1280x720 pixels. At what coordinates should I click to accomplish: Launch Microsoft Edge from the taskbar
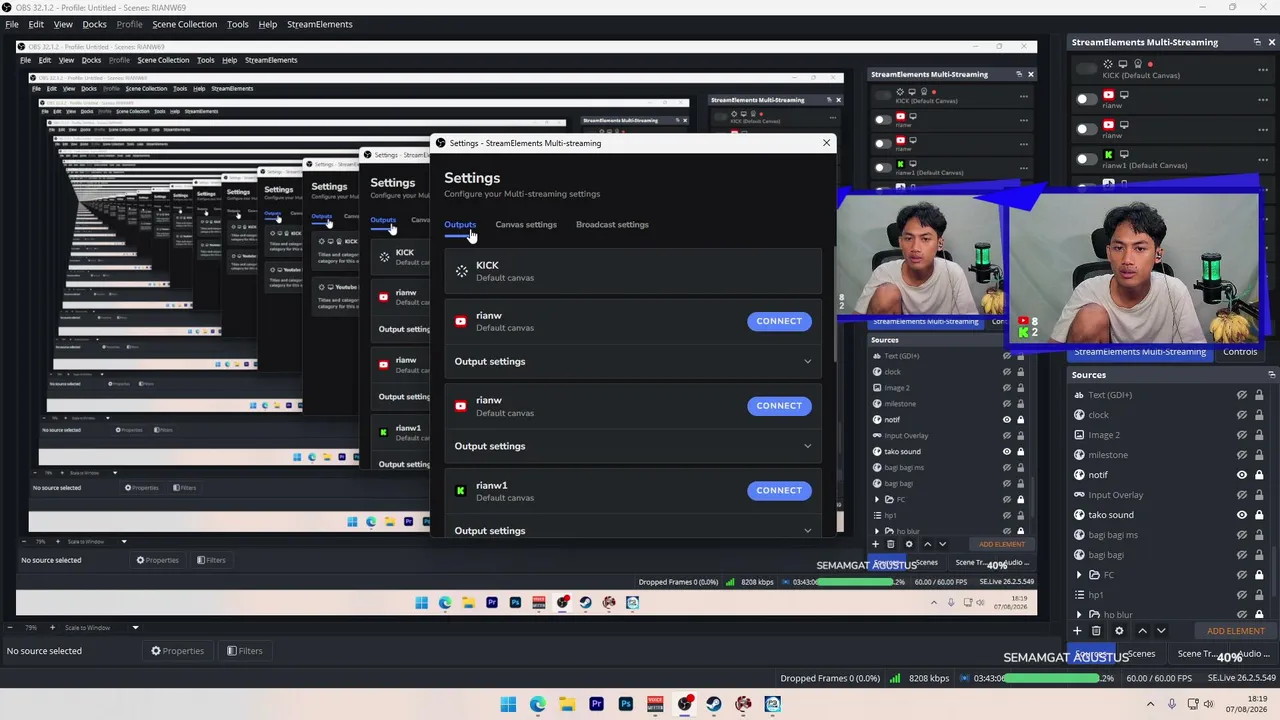(538, 704)
